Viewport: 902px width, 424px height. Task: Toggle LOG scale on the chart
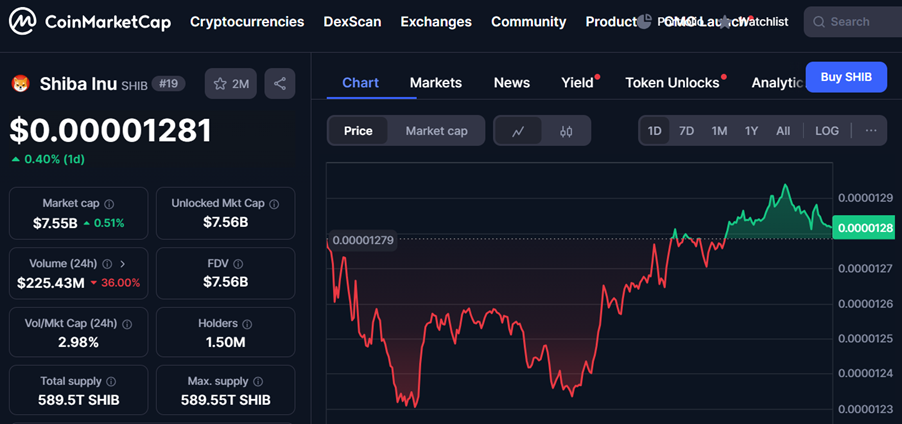tap(827, 131)
